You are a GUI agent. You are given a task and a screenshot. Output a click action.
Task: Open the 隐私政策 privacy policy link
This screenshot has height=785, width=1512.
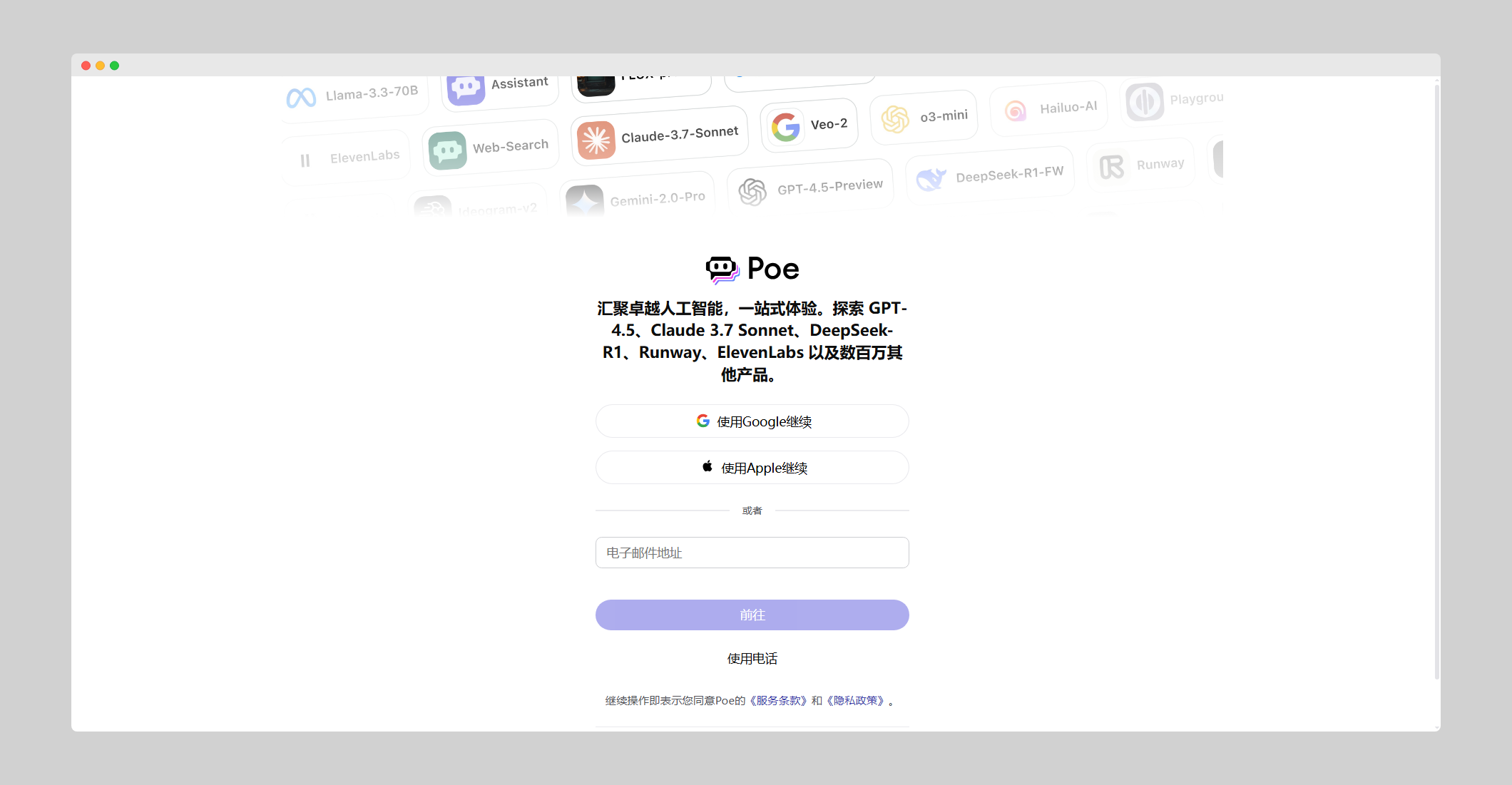[856, 701]
